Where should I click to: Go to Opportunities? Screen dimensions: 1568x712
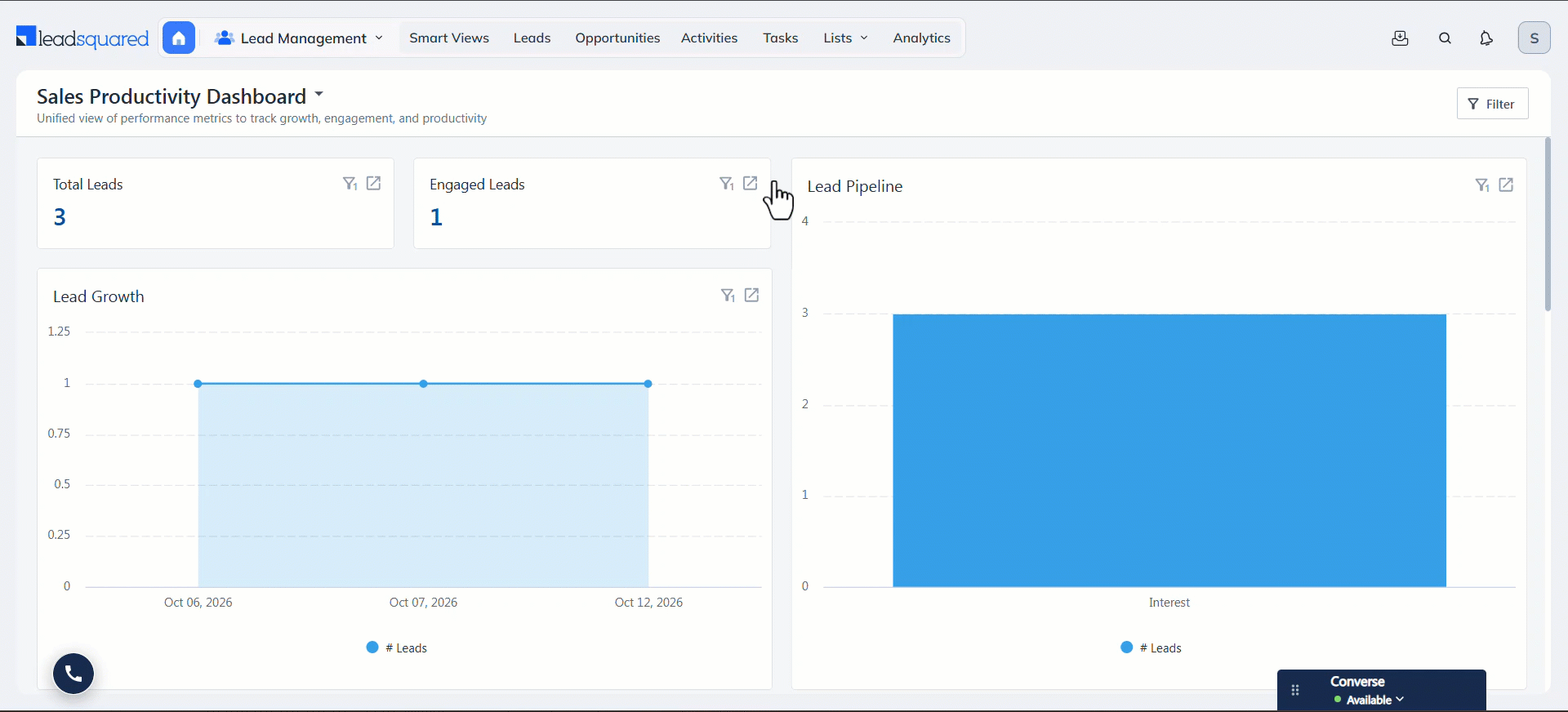click(617, 38)
